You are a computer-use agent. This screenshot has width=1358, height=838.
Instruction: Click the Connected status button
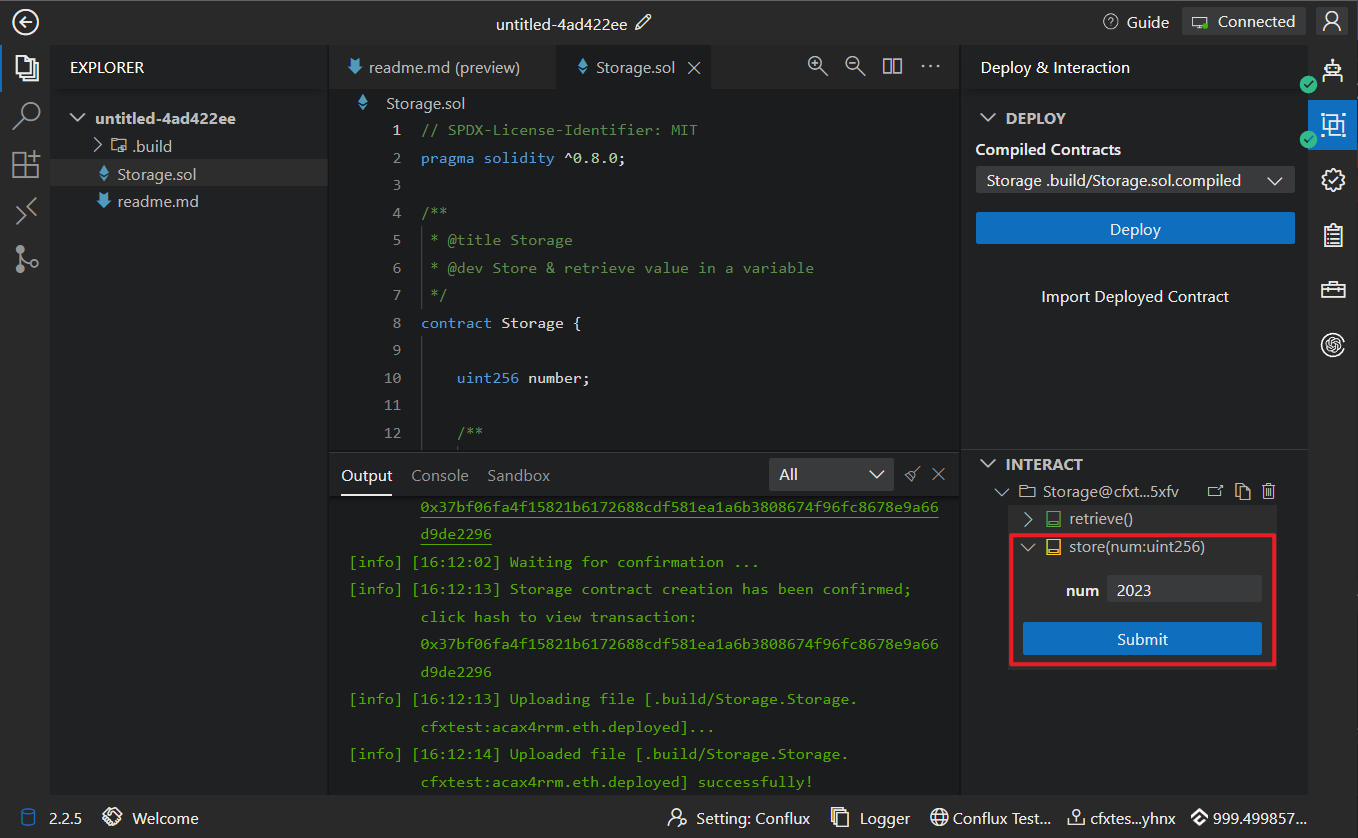point(1244,22)
